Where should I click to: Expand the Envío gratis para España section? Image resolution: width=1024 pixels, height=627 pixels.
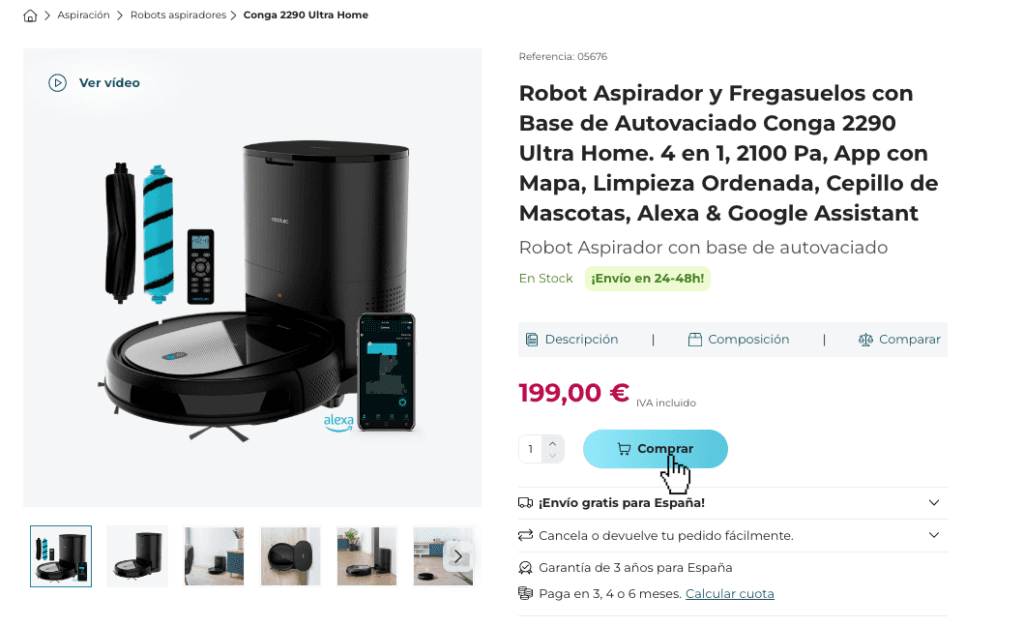pyautogui.click(x=733, y=503)
